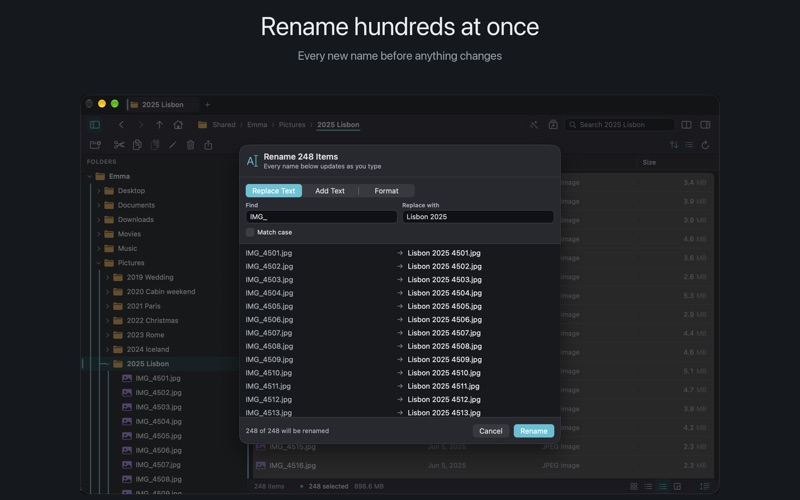Select the highlighted details view icon

662,486
